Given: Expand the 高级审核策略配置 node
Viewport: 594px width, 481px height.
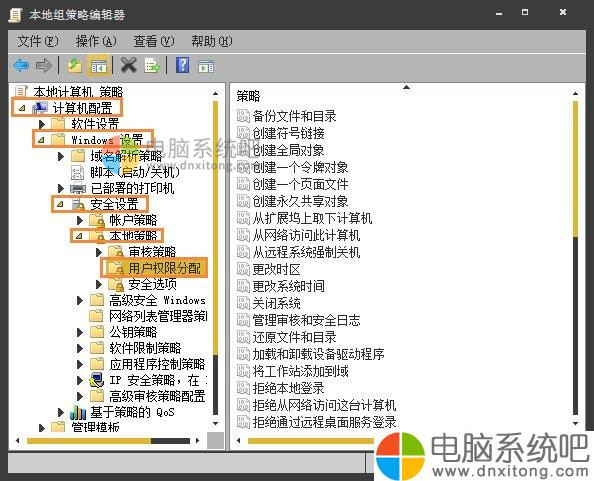Looking at the screenshot, I should (80, 396).
